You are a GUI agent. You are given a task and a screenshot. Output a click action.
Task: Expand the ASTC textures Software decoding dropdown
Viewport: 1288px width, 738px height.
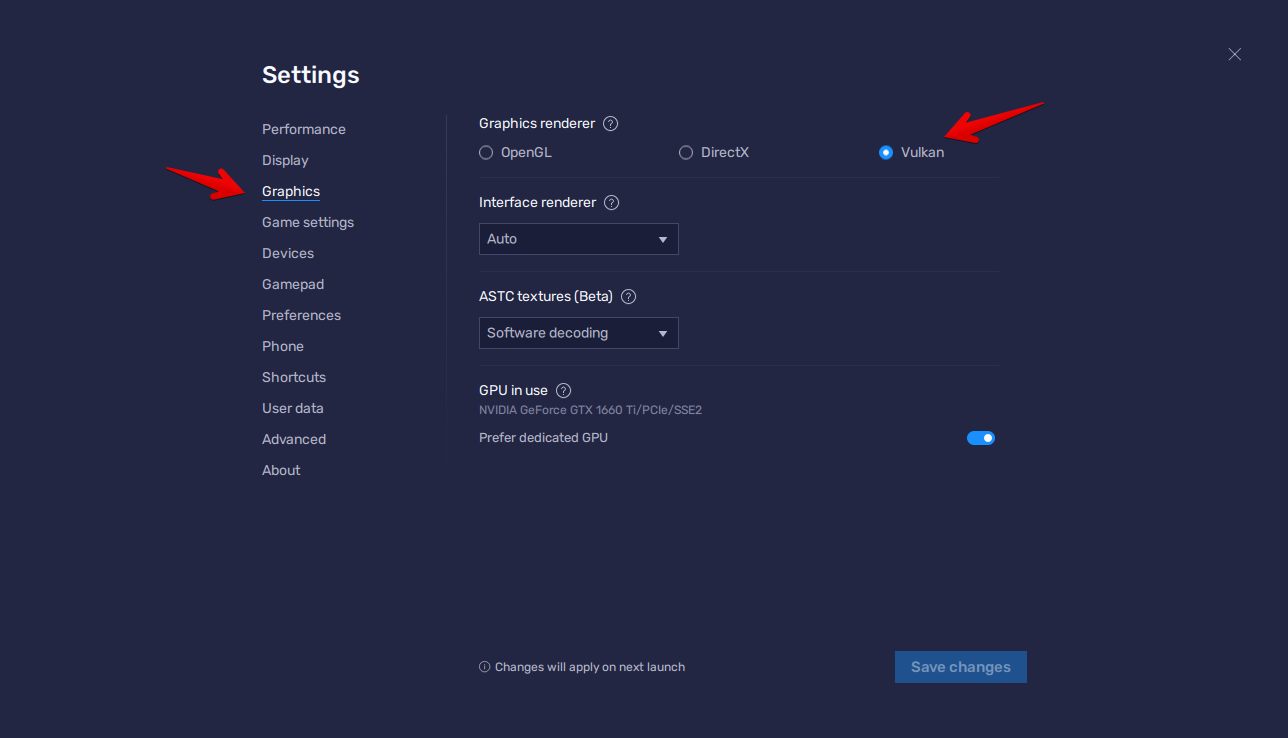point(578,333)
